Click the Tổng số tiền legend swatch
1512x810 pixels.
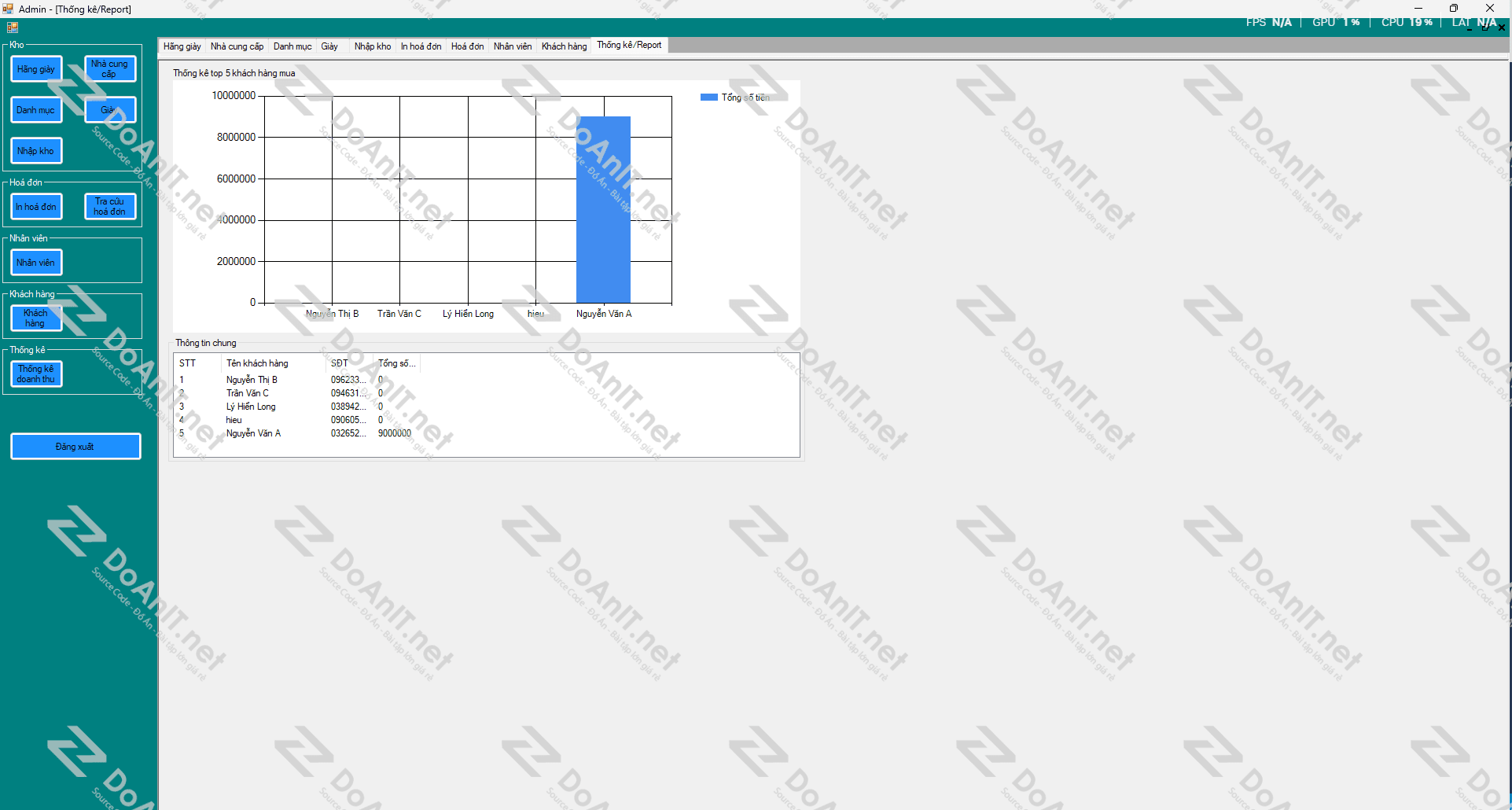tap(709, 98)
